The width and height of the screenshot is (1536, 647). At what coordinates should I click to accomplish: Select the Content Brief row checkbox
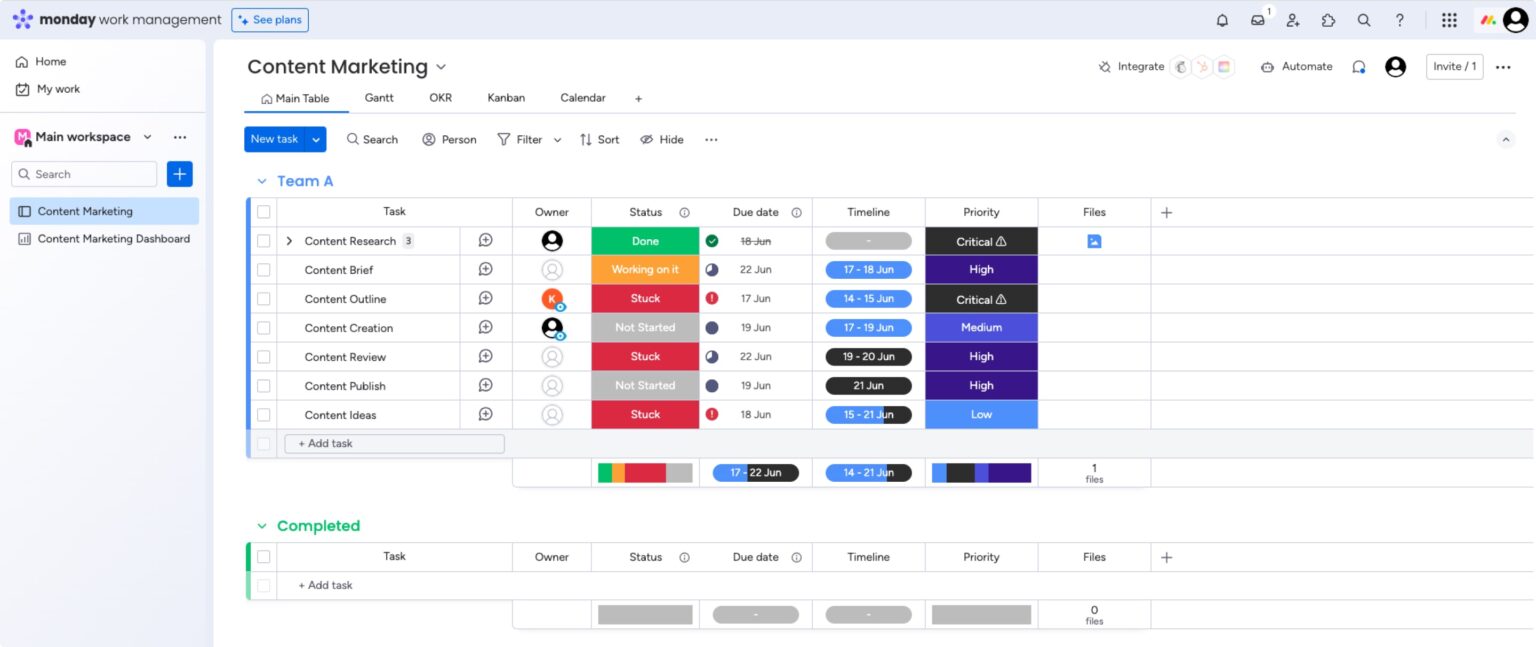pos(264,269)
